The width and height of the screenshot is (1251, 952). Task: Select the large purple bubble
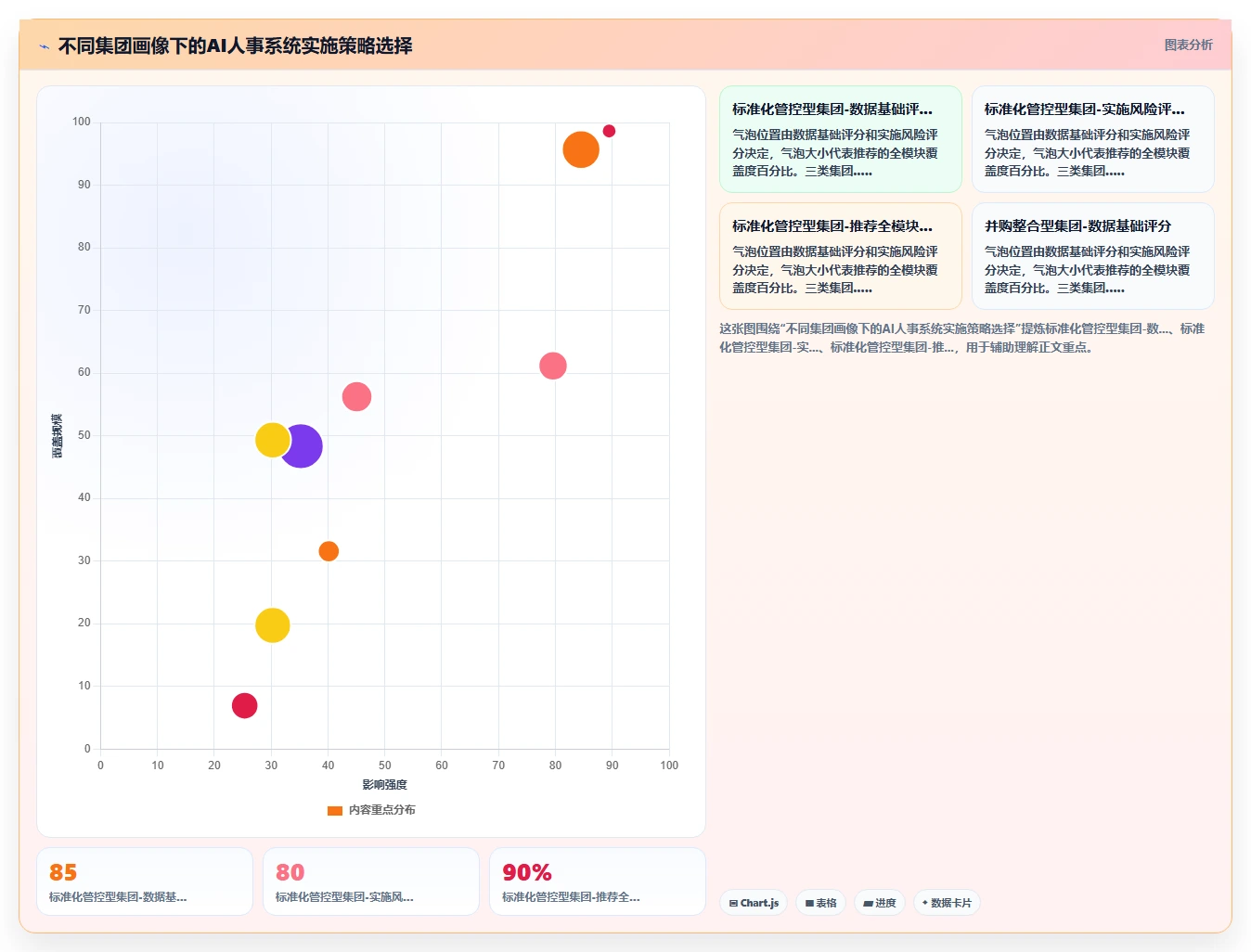(x=301, y=446)
